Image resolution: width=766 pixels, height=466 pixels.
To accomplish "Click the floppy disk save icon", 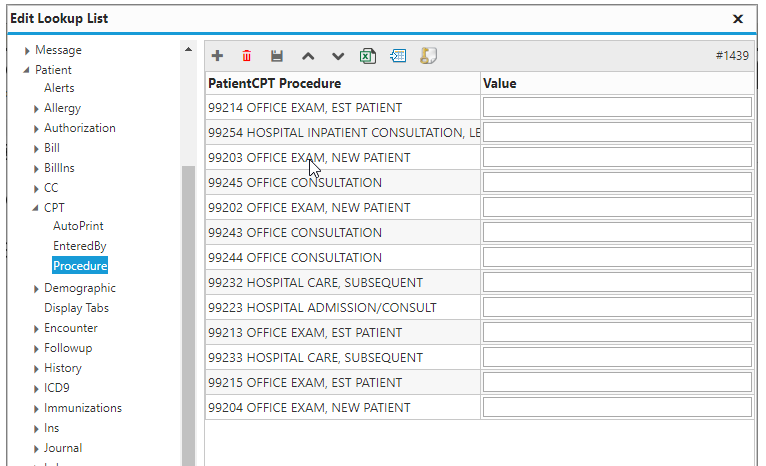I will point(277,56).
